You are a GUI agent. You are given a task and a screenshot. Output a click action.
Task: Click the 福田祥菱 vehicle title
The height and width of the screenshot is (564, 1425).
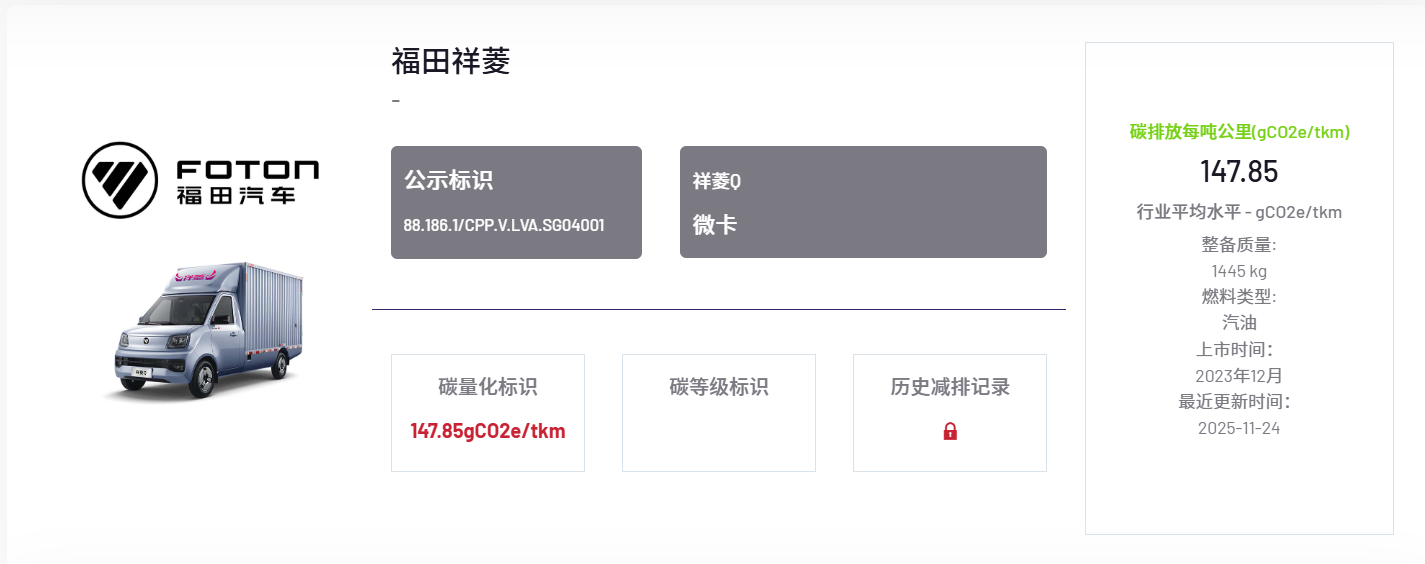point(451,62)
